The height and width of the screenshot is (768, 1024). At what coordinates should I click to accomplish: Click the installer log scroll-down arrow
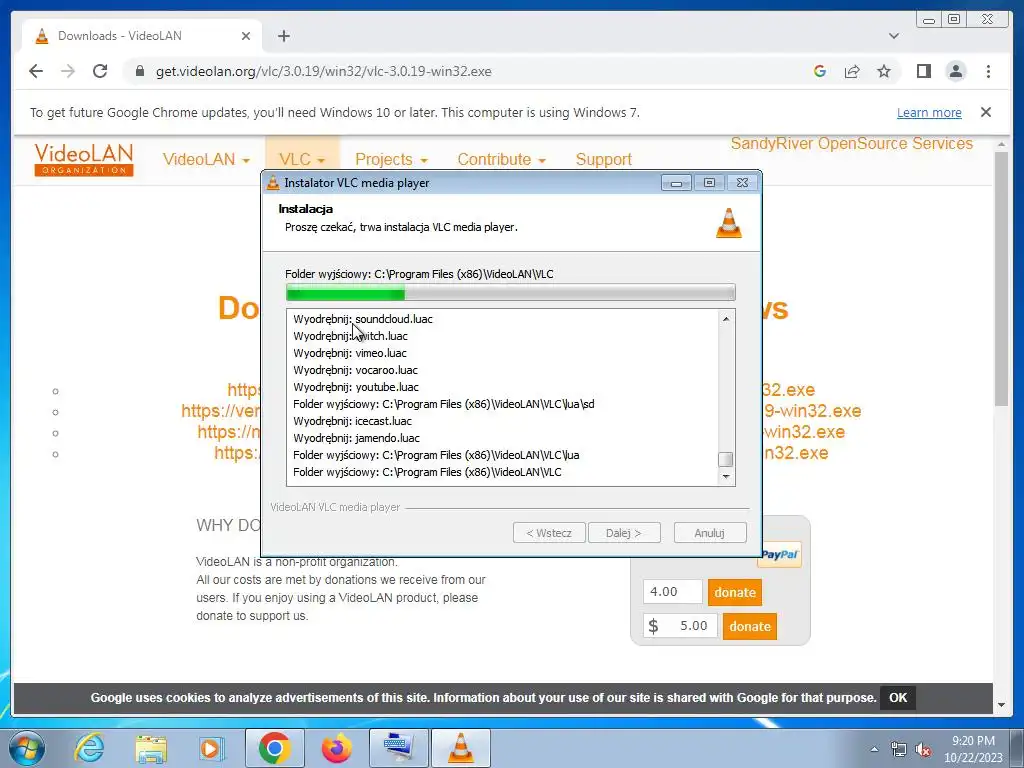[726, 477]
